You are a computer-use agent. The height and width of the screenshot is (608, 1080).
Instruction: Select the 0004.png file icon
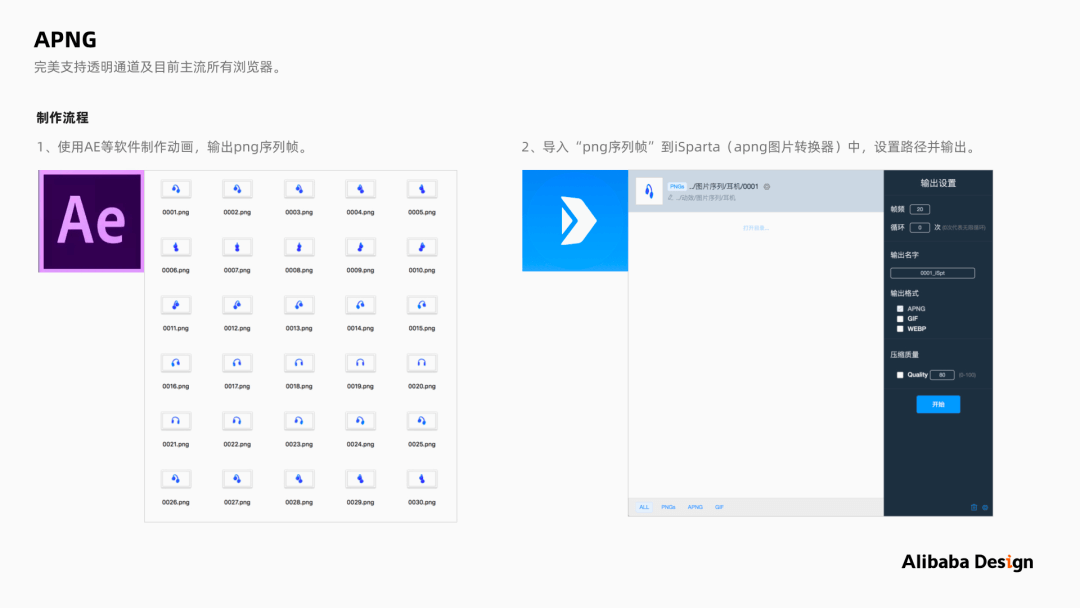(360, 189)
